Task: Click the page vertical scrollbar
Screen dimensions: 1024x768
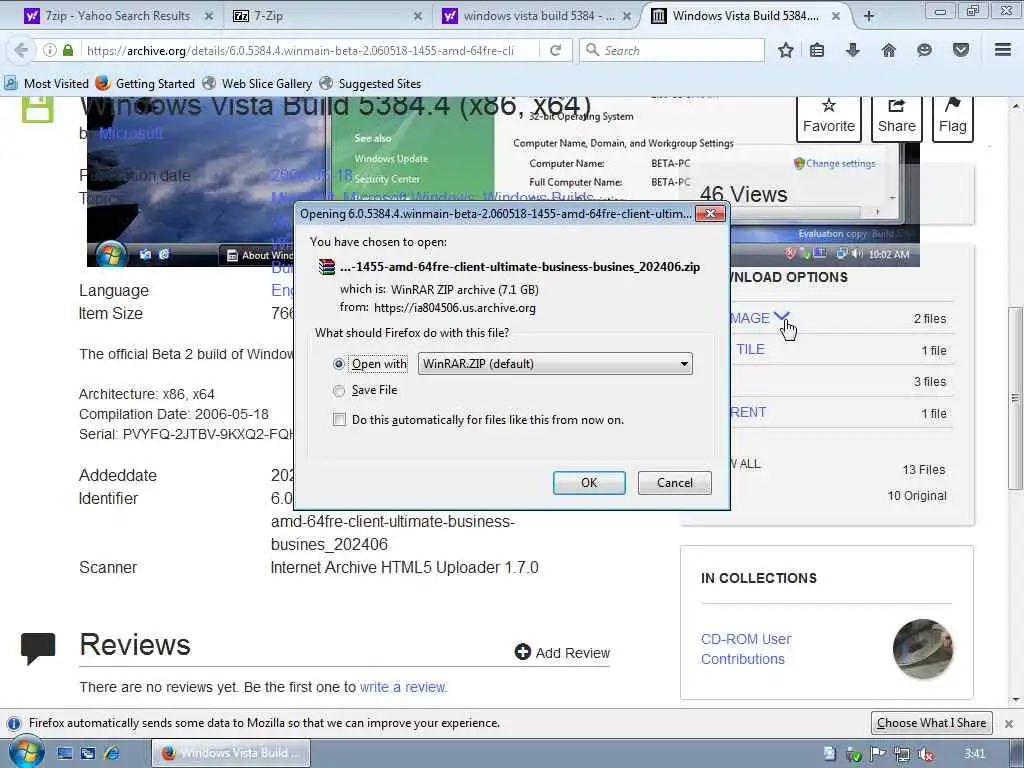Action: [x=1015, y=398]
